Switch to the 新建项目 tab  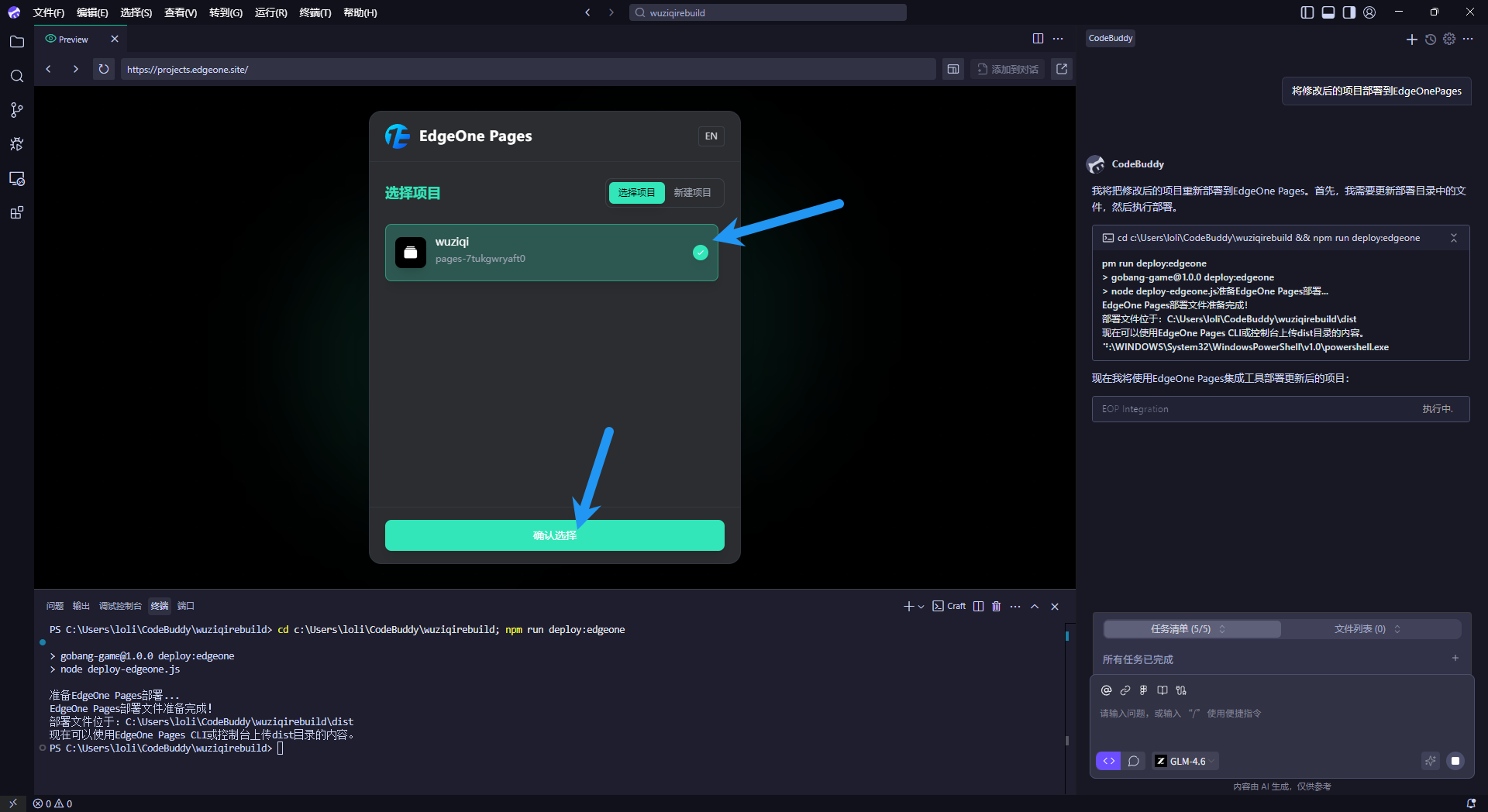coord(692,193)
